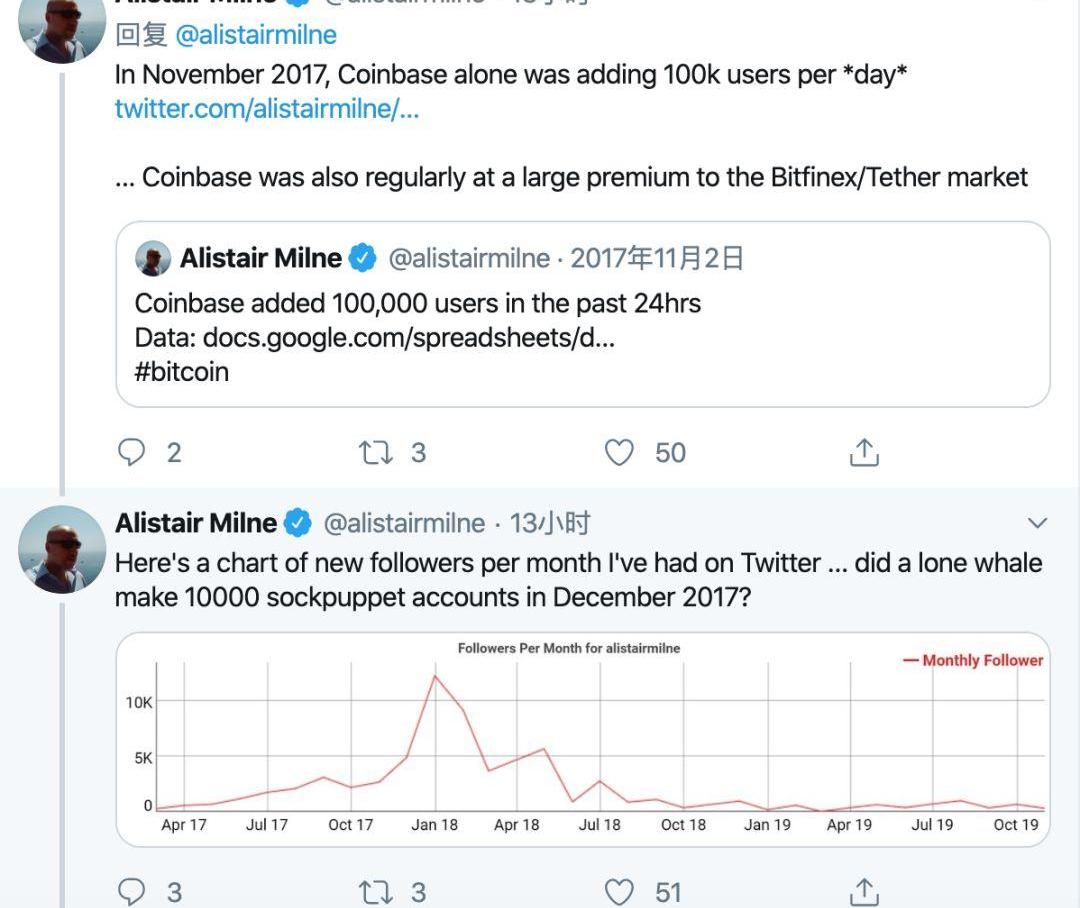
Task: Share the Coinbase 100k users tweet
Action: tap(864, 453)
